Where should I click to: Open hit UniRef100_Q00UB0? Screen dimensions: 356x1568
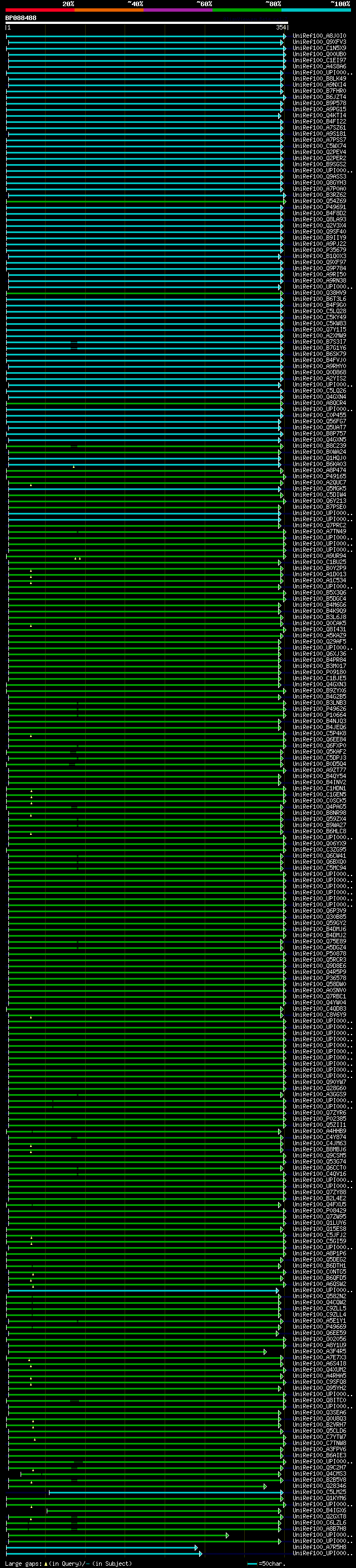[319, 54]
